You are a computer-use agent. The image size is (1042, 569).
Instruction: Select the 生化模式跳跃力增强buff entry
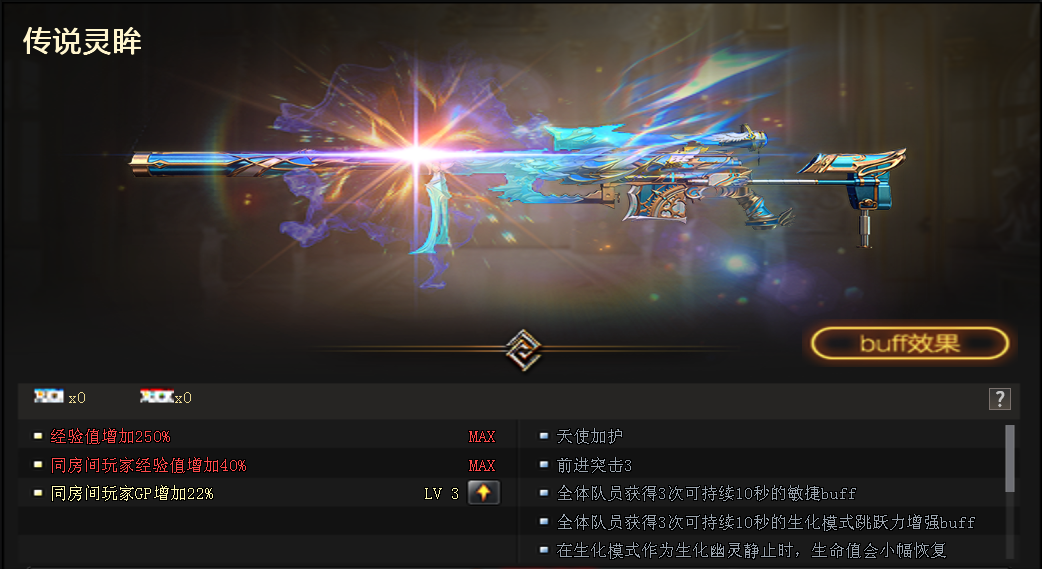766,522
